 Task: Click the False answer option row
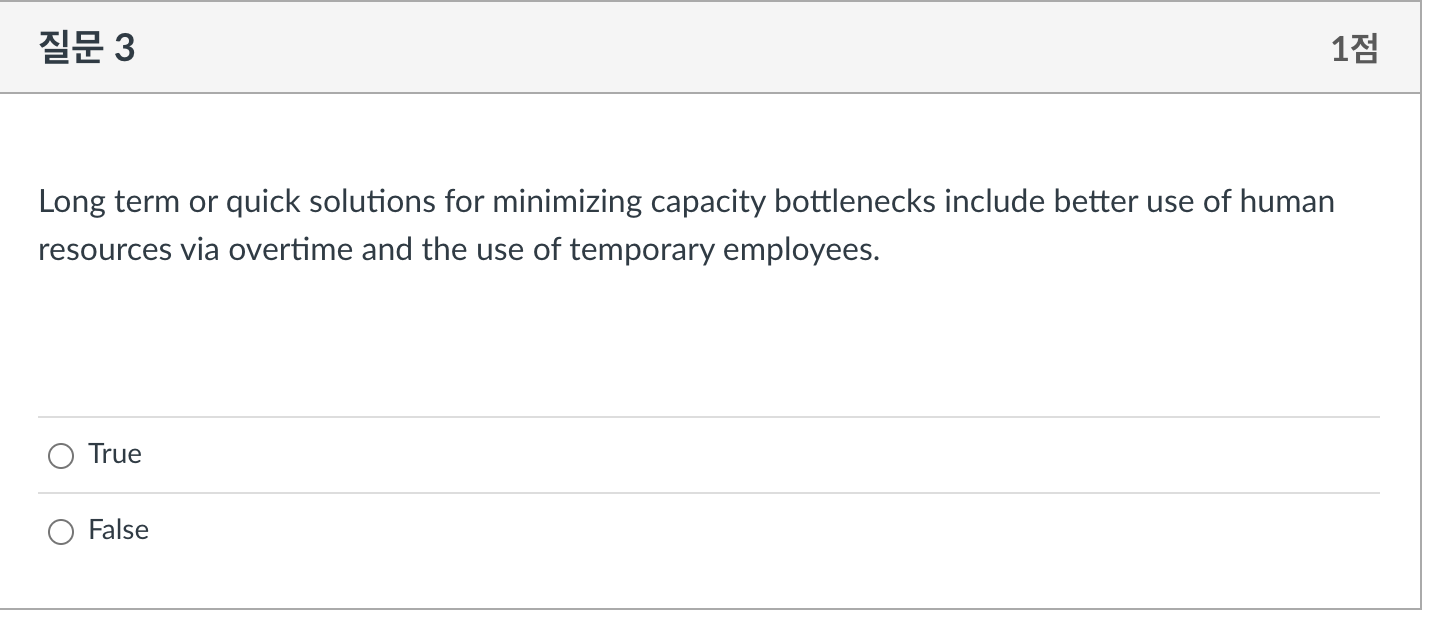[400, 531]
